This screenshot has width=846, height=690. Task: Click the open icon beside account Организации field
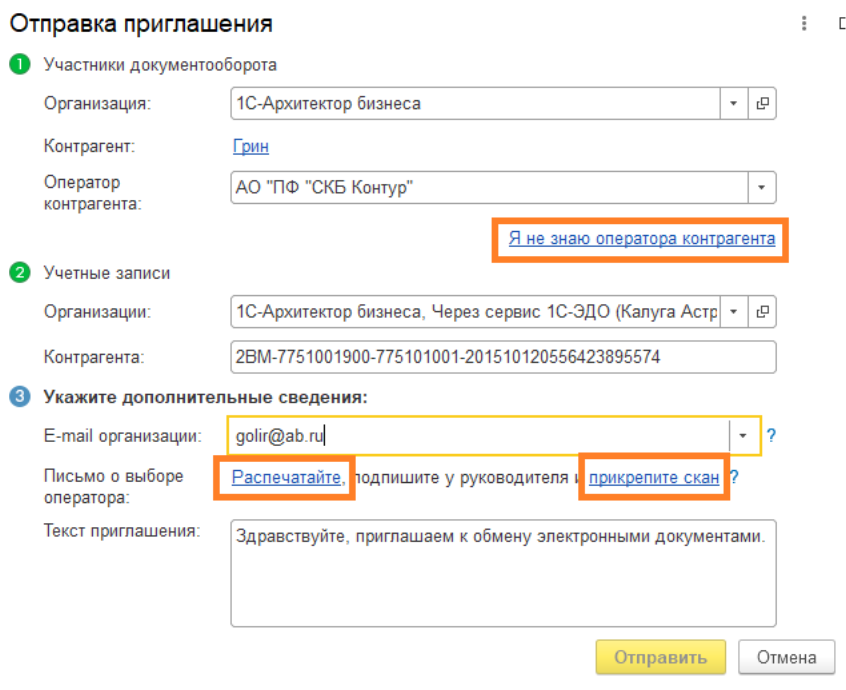(x=762, y=311)
